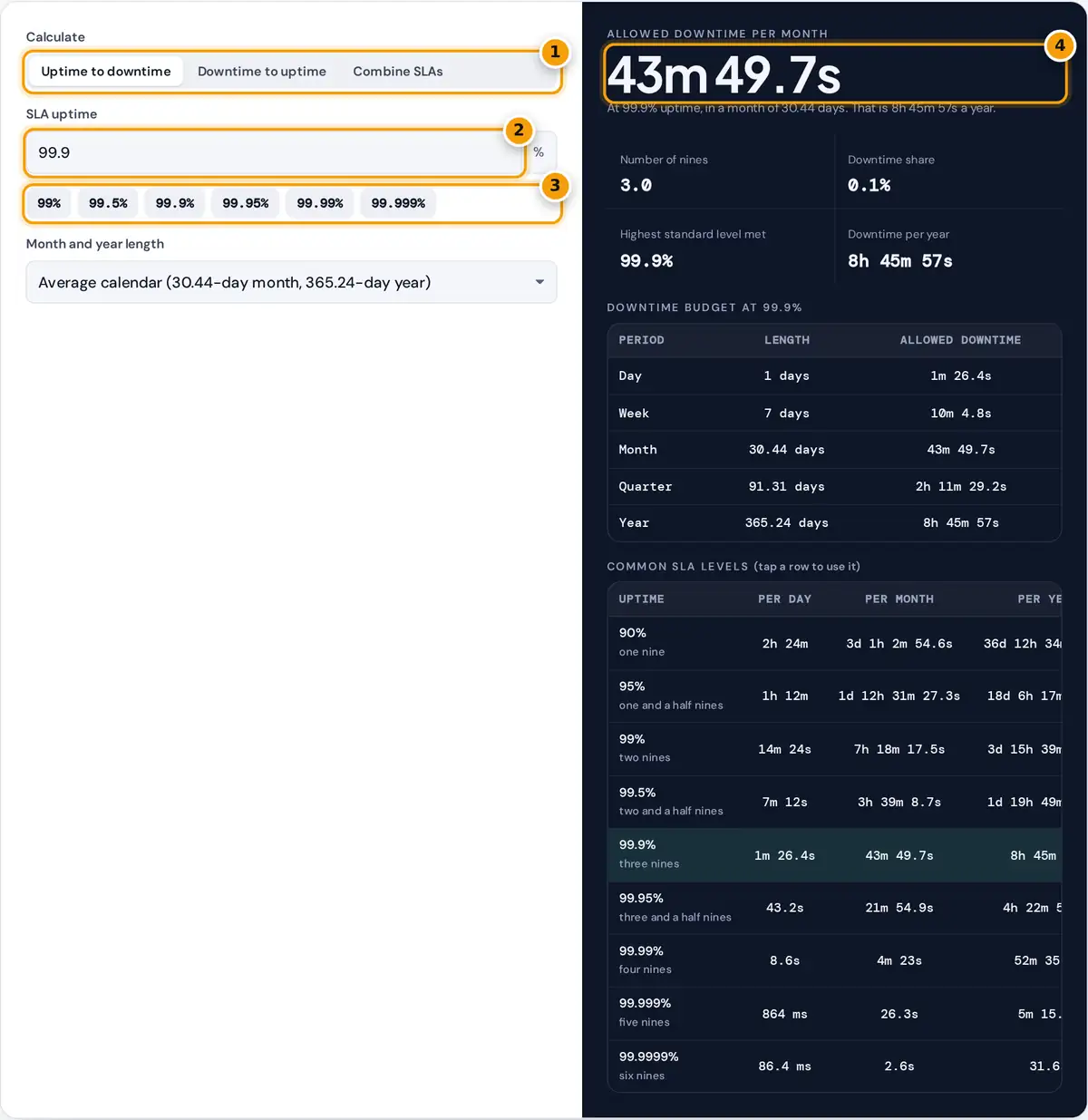Select the highlighted 99.9% three nines row
The image size is (1088, 1120).
(834, 855)
